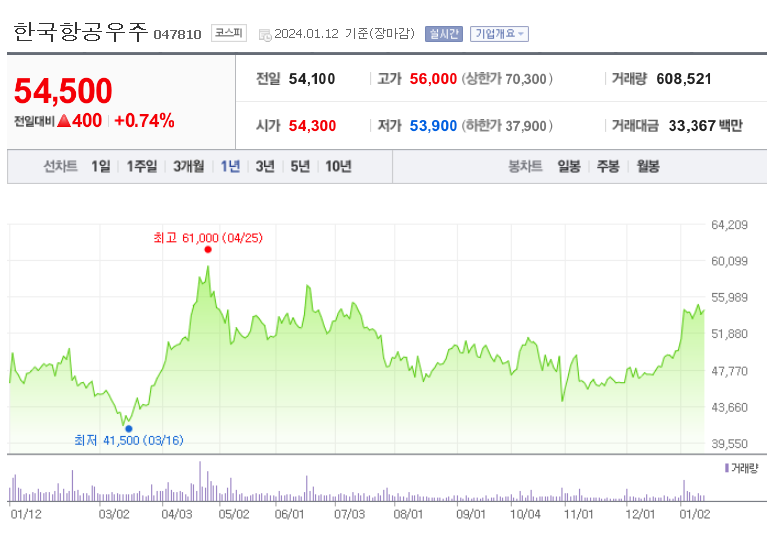Click the 거래대금 value 33,367 백만
This screenshot has width=767, height=539.
(705, 126)
